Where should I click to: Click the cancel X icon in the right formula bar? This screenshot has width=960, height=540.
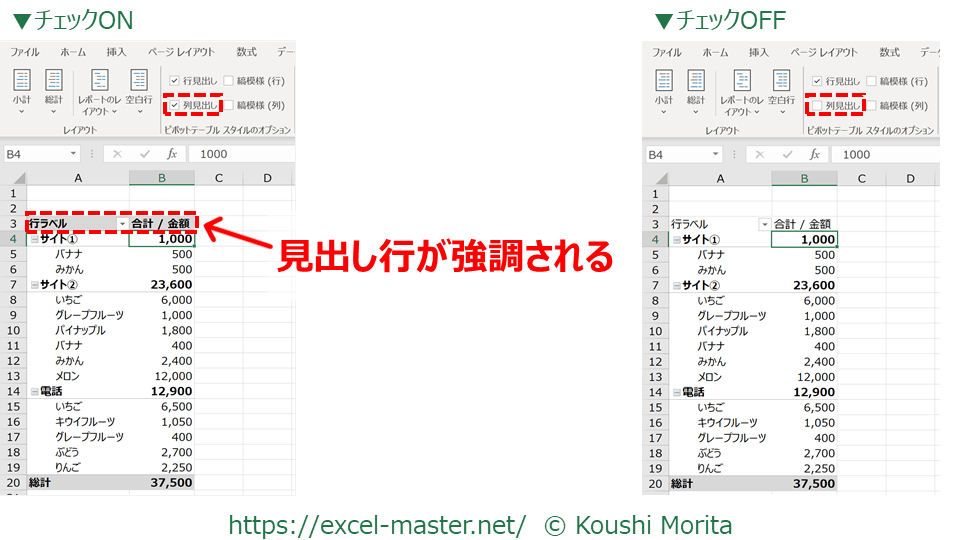(x=760, y=155)
